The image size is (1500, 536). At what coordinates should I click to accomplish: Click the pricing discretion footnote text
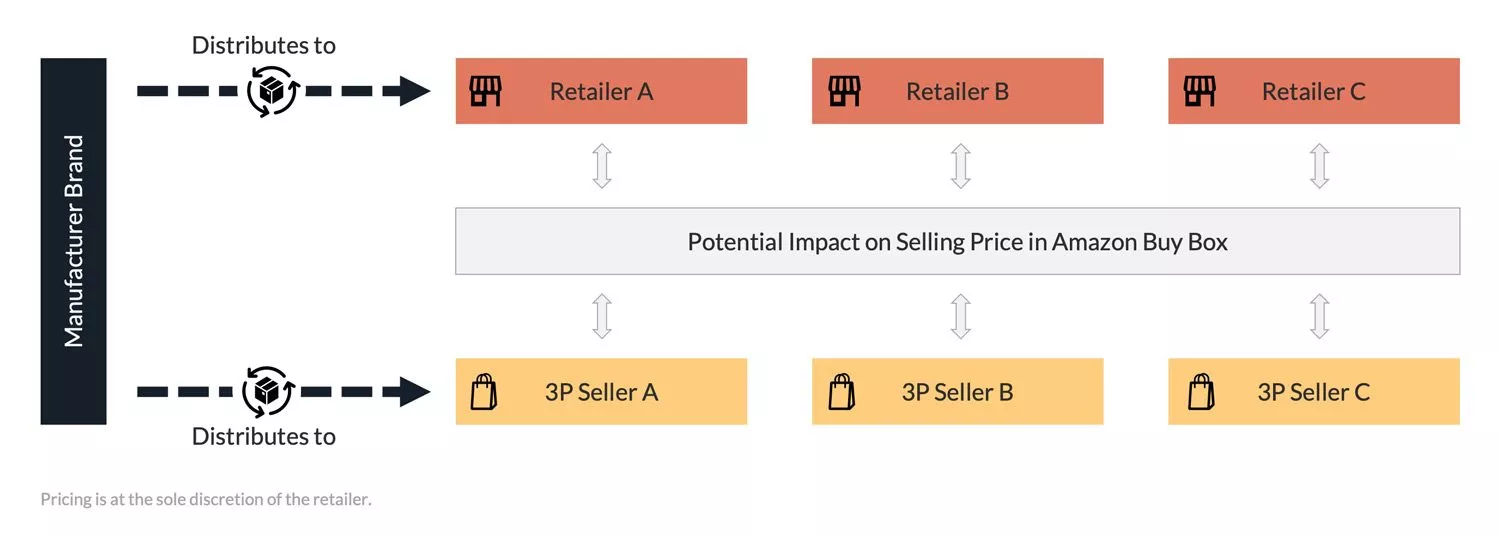[x=206, y=499]
